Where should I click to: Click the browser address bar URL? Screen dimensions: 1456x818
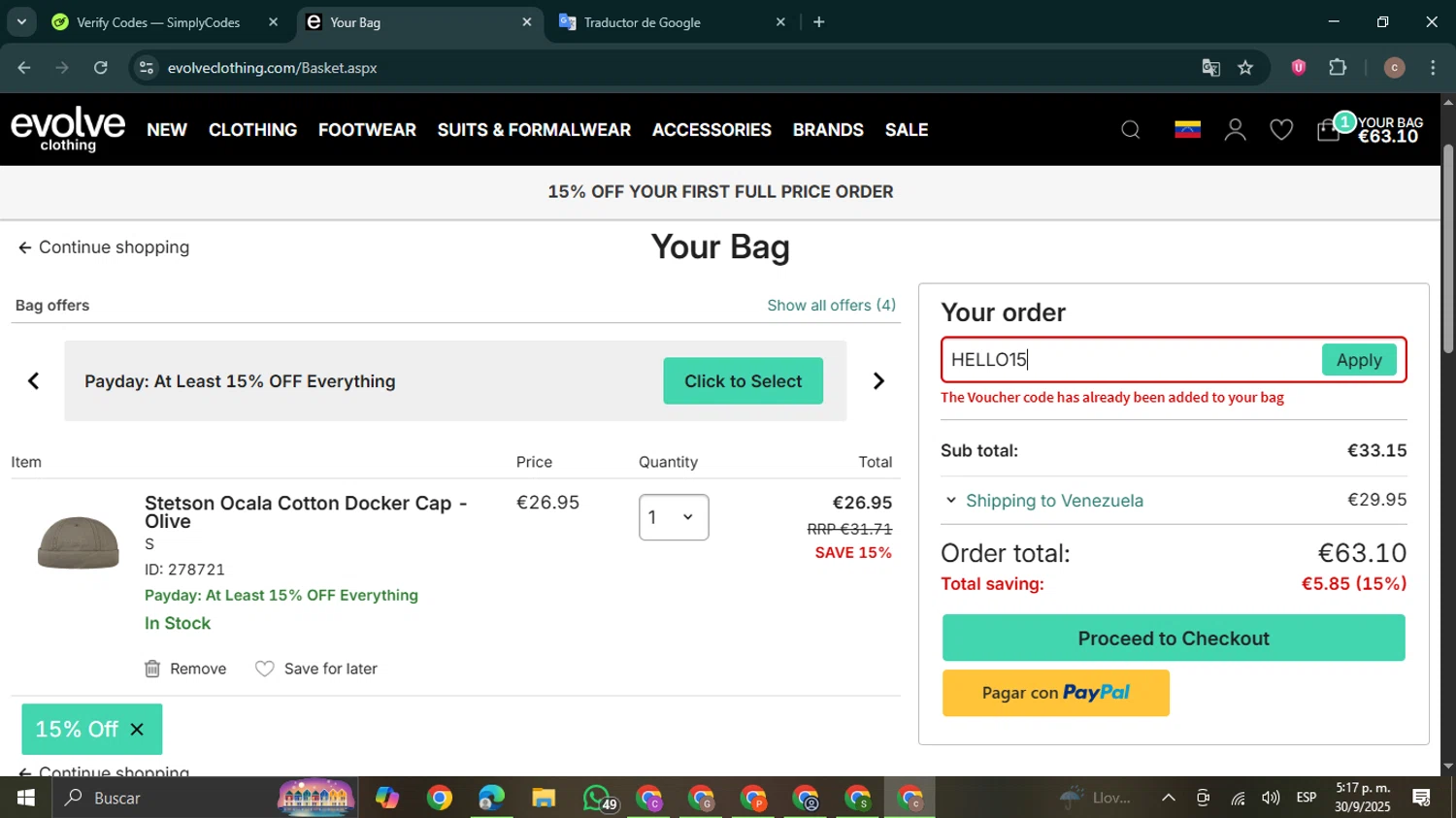pyautogui.click(x=272, y=68)
